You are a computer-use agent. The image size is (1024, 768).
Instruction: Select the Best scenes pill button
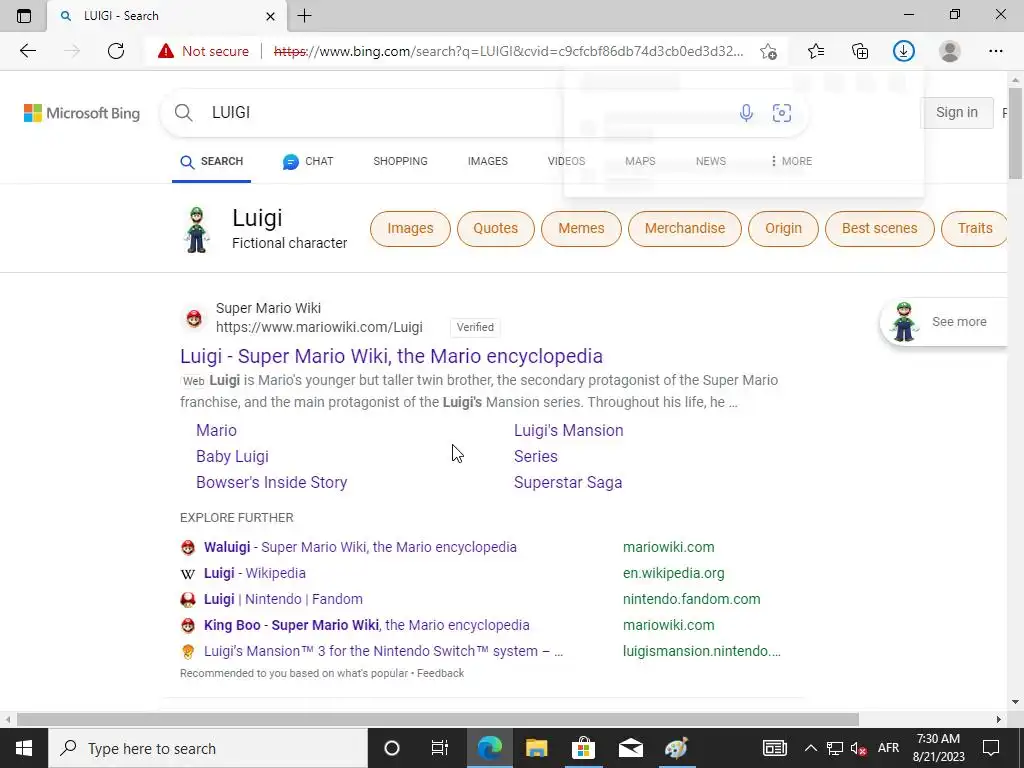880,229
